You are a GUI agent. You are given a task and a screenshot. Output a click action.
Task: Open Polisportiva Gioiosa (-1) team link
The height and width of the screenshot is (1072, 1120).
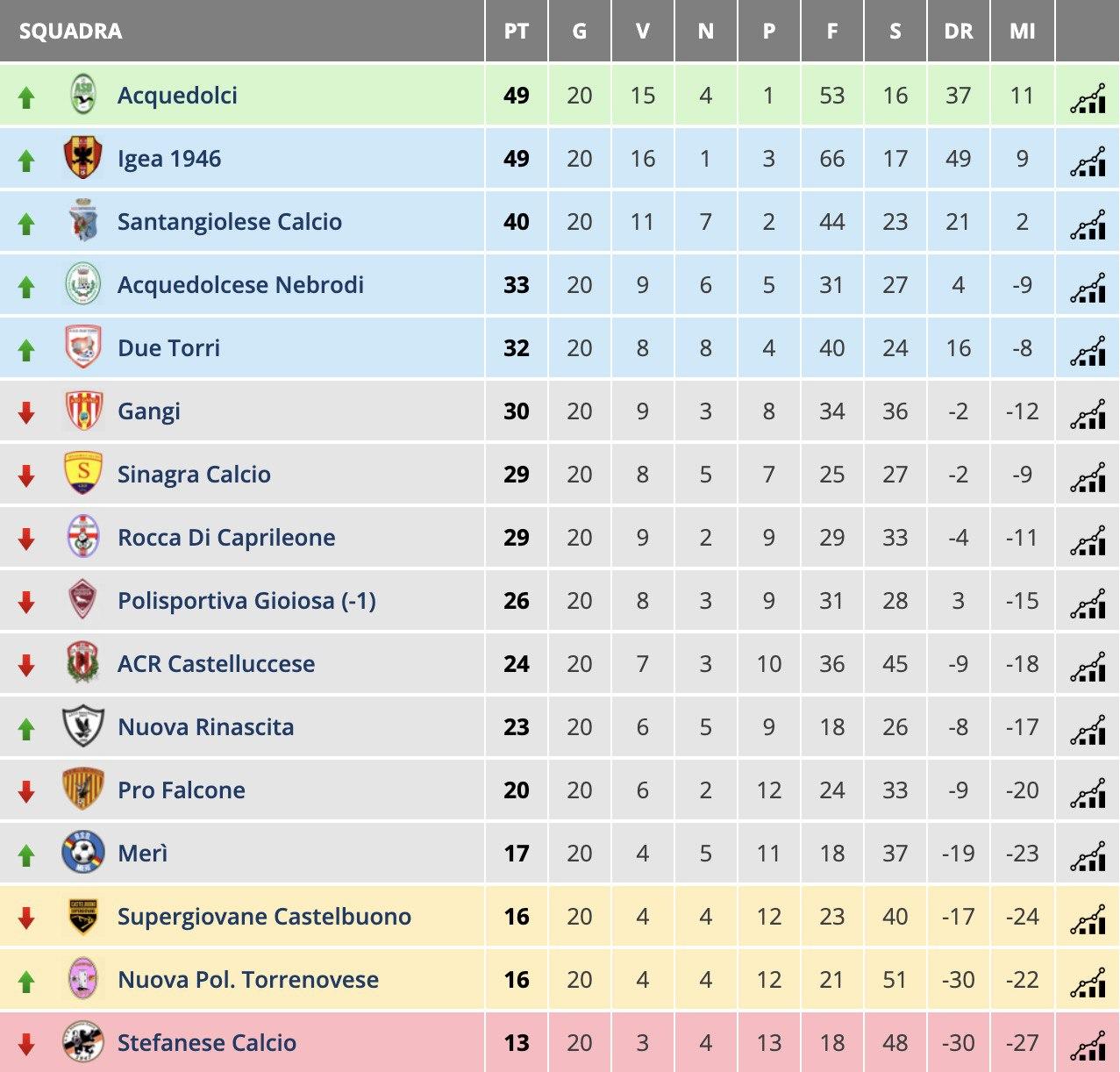pos(246,600)
